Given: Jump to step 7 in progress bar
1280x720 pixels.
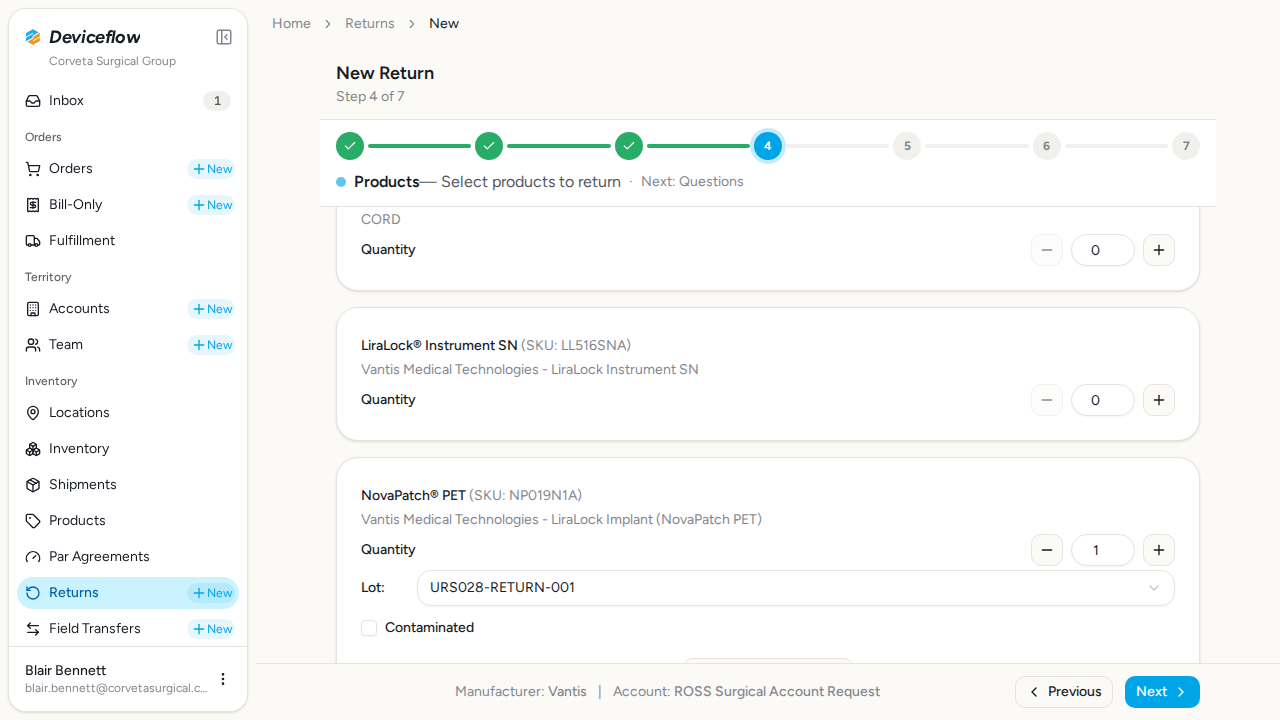Looking at the screenshot, I should (x=1186, y=146).
